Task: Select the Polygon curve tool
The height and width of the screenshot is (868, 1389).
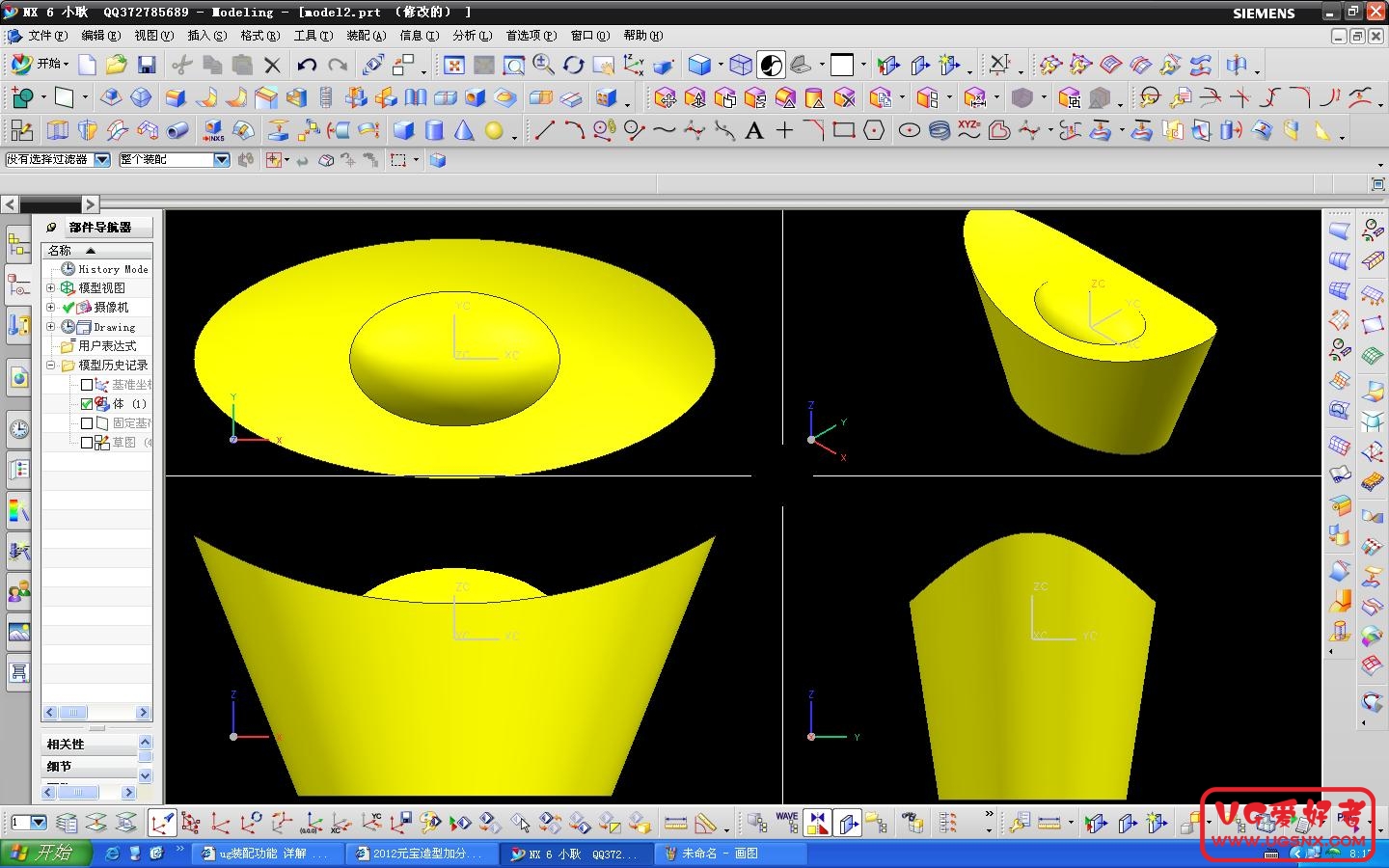Action: [874, 130]
